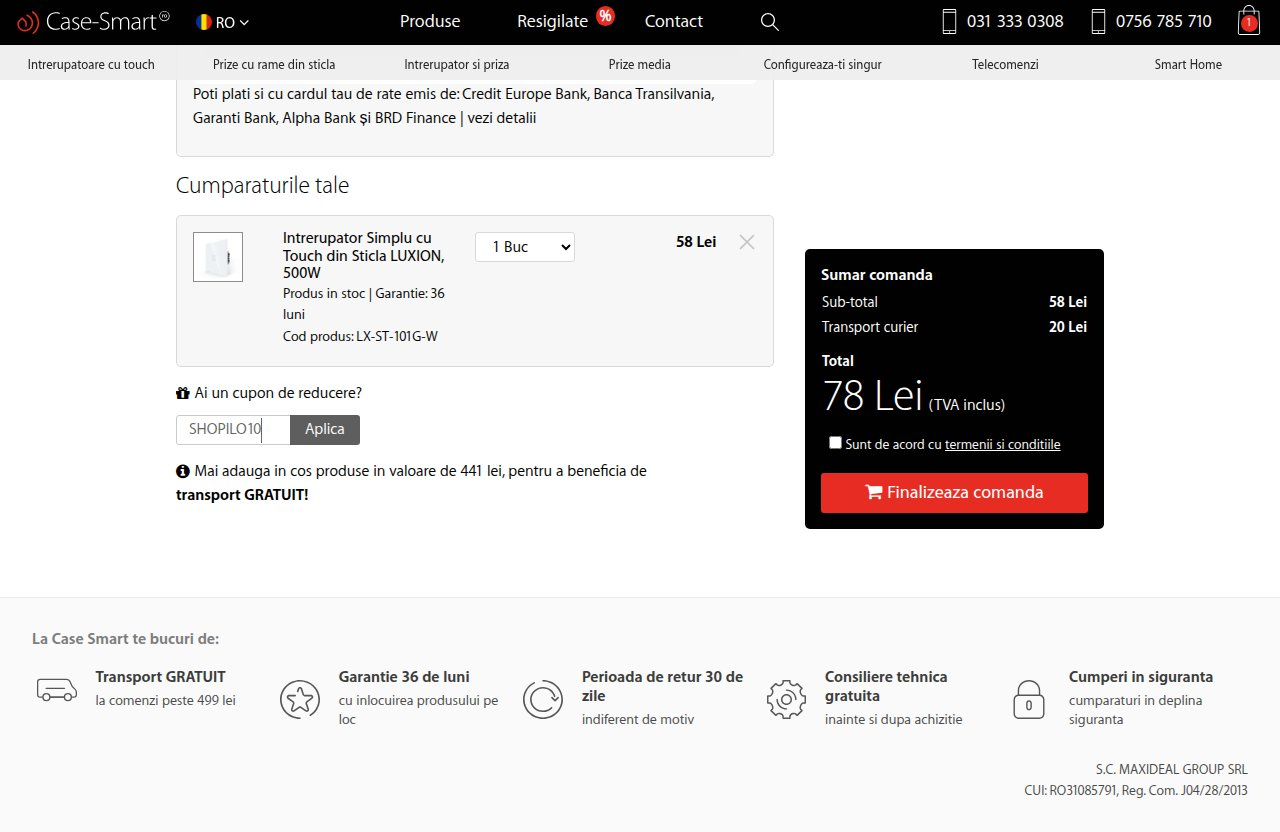Call 031 333 0308 number link

point(1015,21)
